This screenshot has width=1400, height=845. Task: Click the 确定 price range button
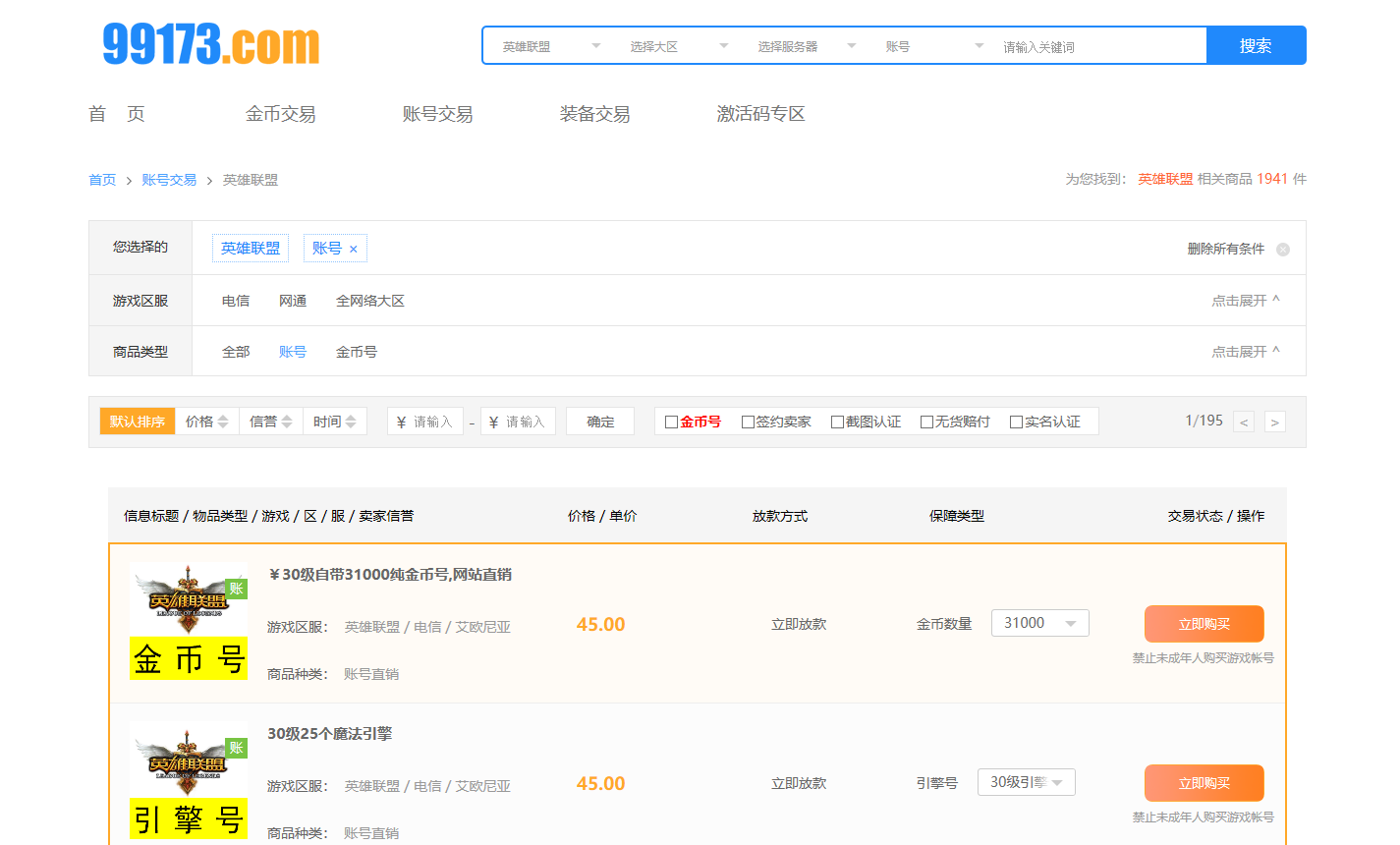[600, 422]
